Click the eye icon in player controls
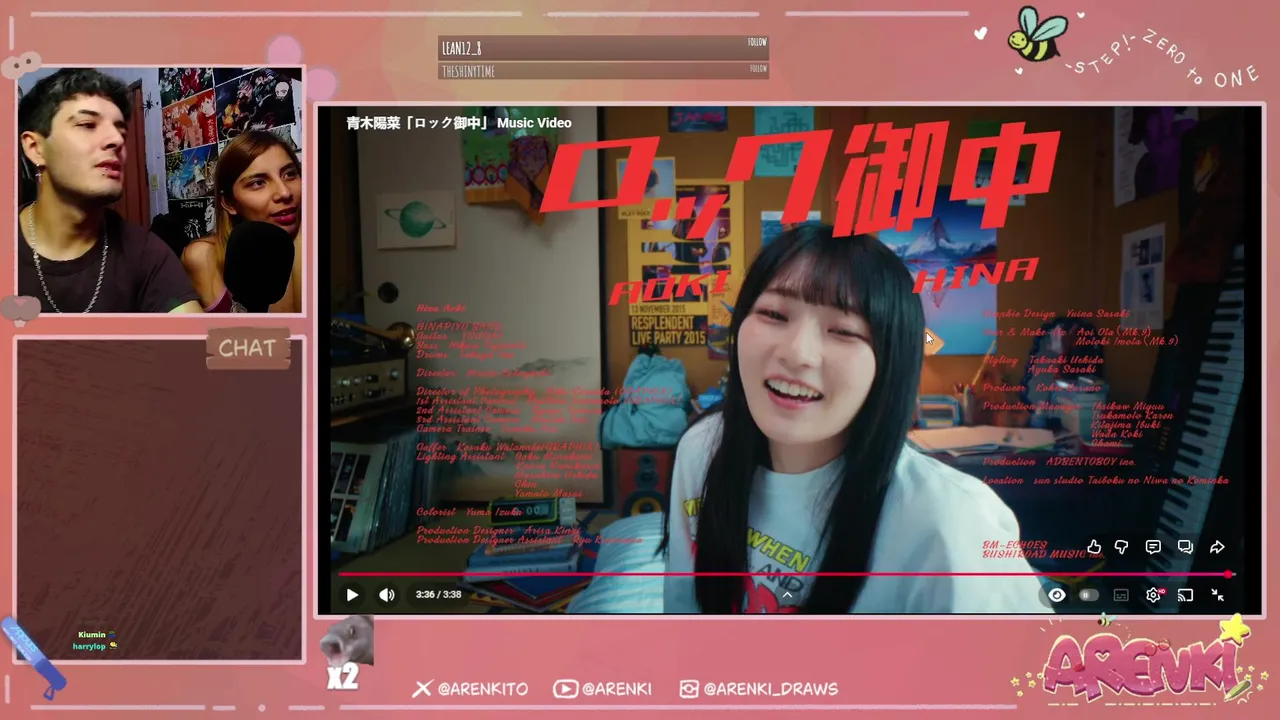 click(1057, 595)
